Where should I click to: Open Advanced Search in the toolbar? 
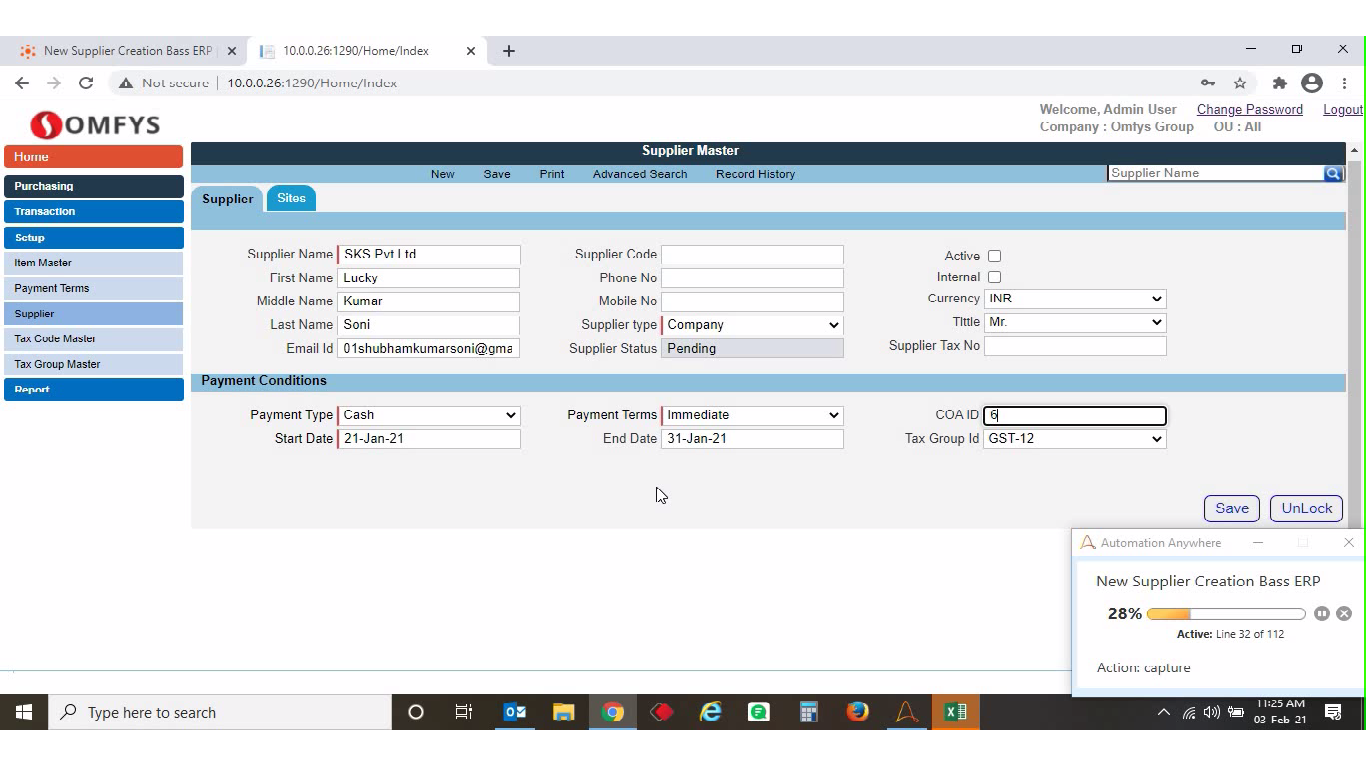click(x=639, y=174)
